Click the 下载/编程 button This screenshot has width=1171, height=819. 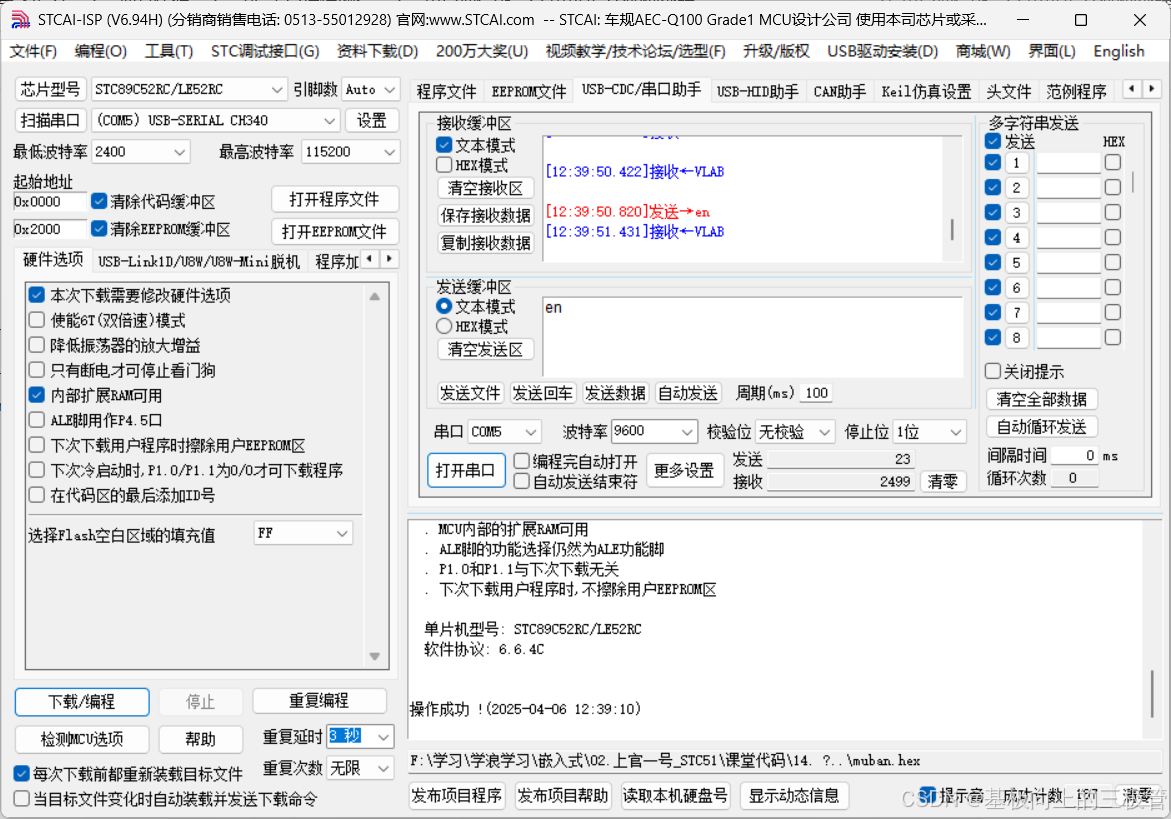[82, 702]
